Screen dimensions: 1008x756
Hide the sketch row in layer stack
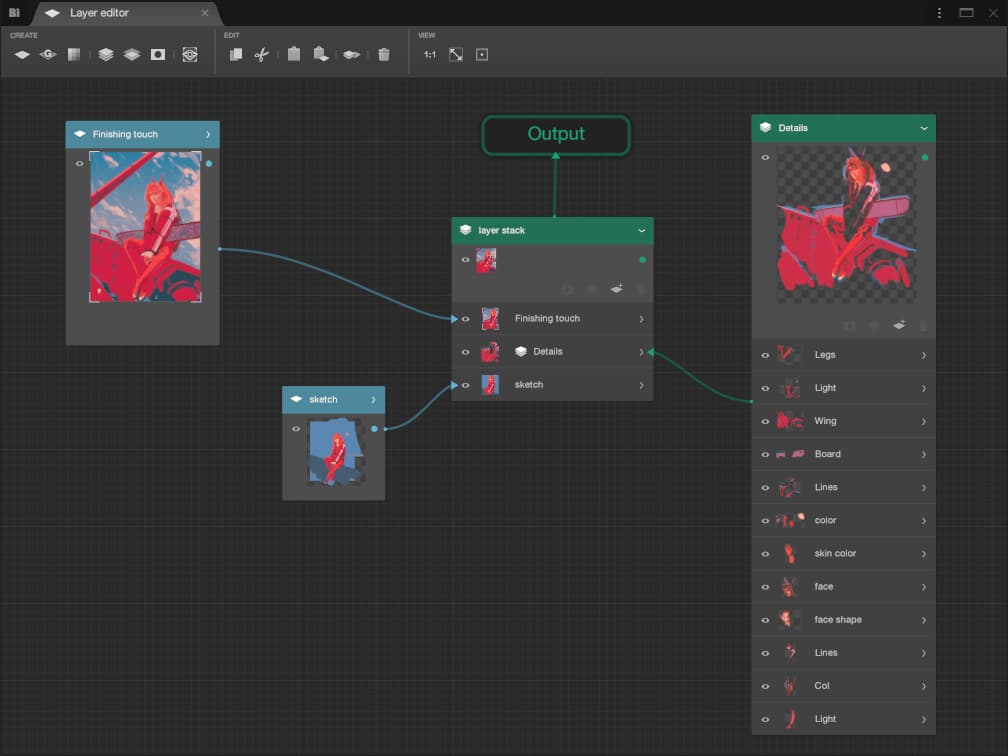coord(465,385)
